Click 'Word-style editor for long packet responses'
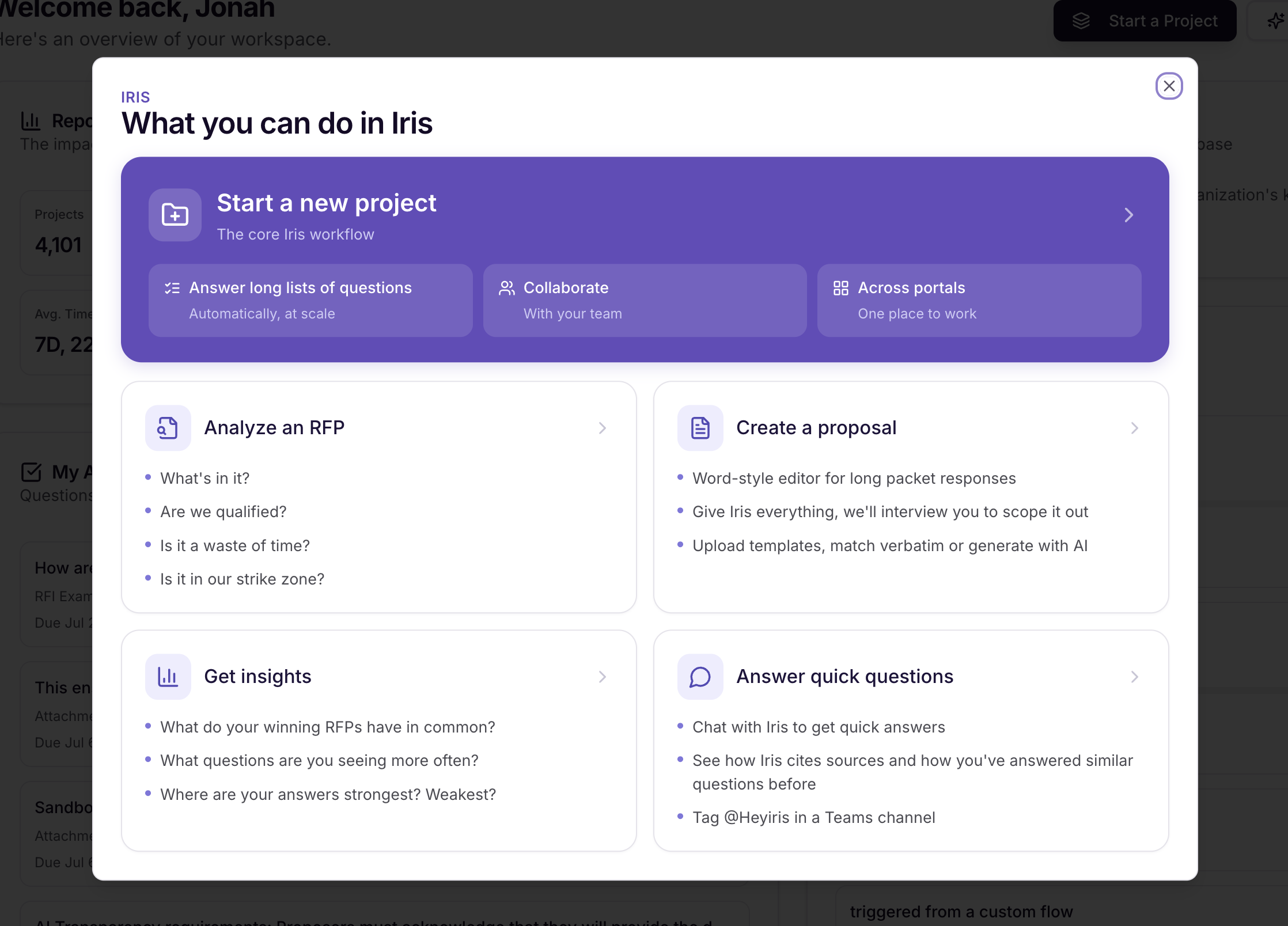Screen dimensions: 1288x926 854,479
